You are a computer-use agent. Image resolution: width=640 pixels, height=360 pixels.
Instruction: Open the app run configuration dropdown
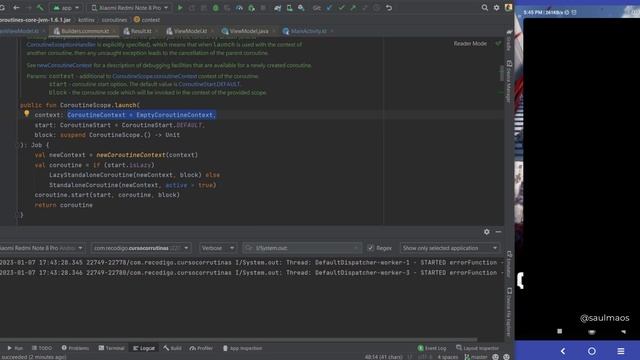click(66, 8)
